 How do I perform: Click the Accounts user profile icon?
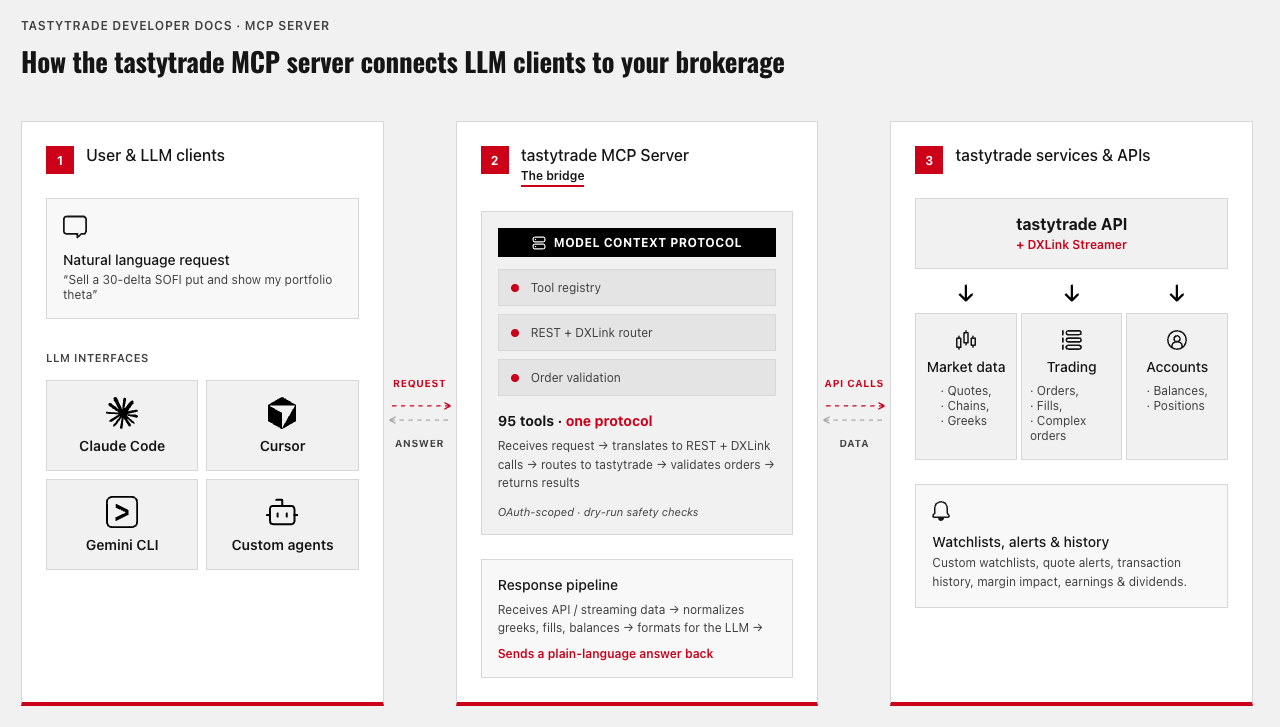click(1177, 340)
